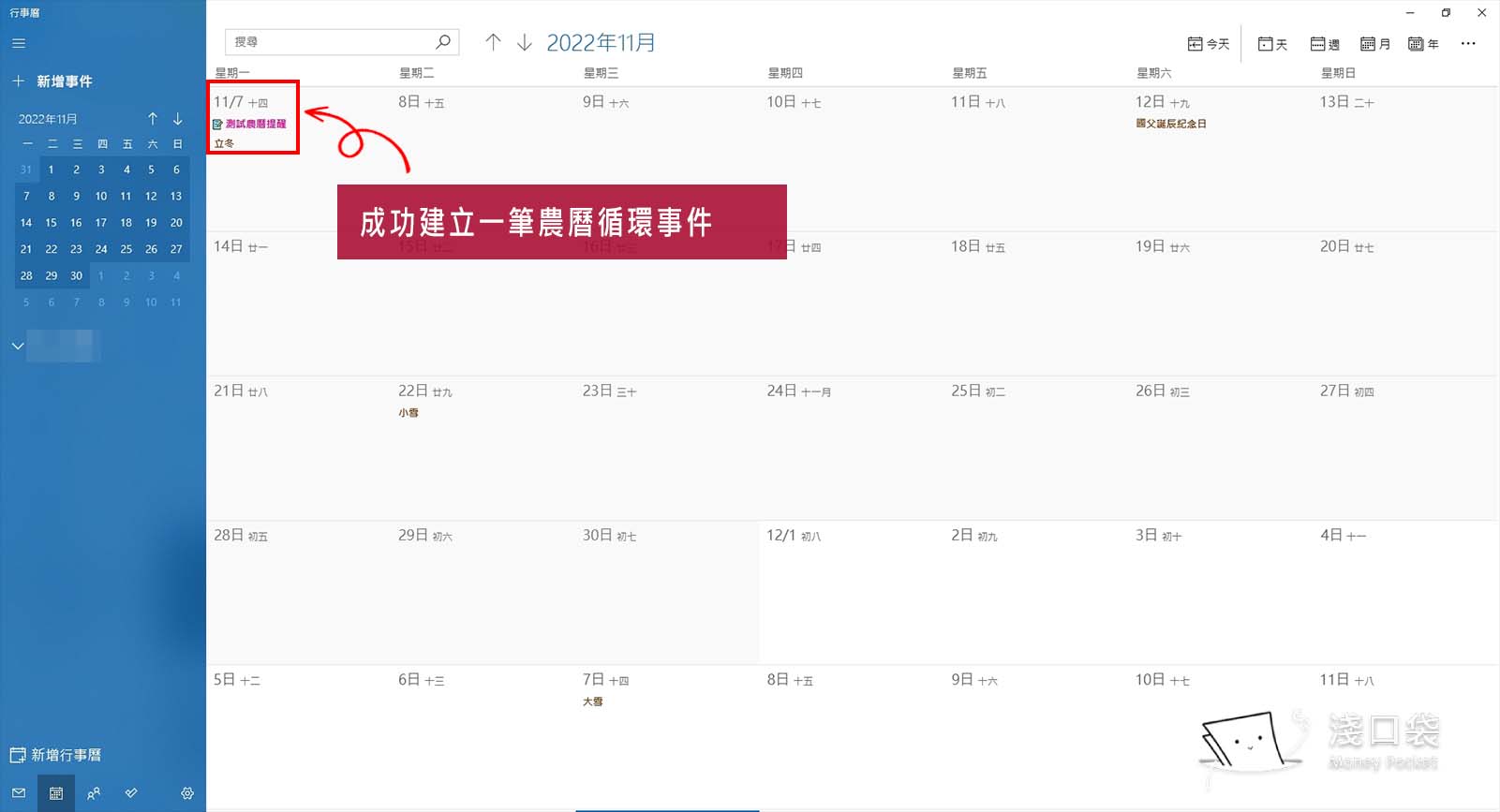This screenshot has height=812, width=1500.
Task: Open the Calendar app icon in sidebar
Action: click(56, 793)
